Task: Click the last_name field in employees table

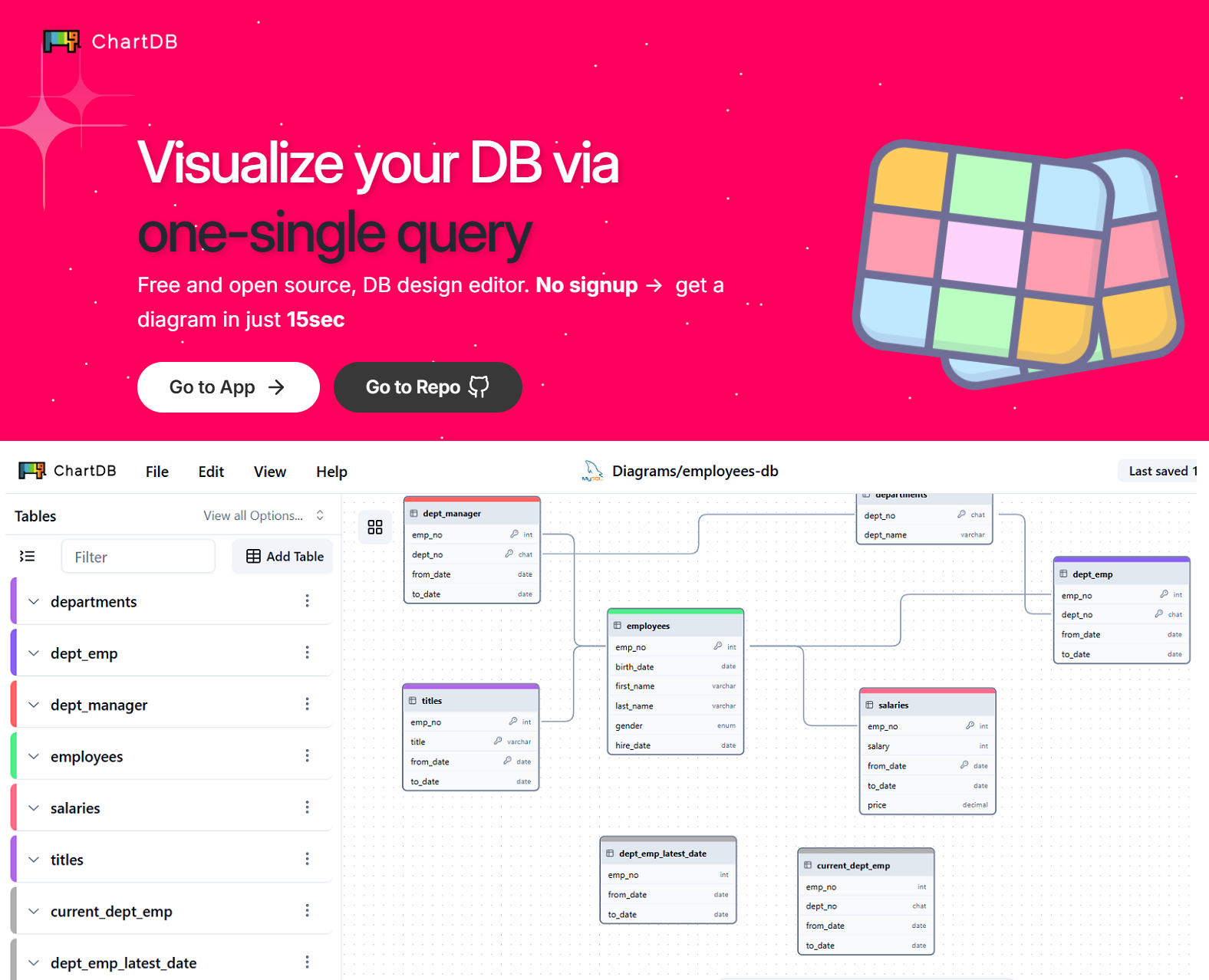Action: 676,705
